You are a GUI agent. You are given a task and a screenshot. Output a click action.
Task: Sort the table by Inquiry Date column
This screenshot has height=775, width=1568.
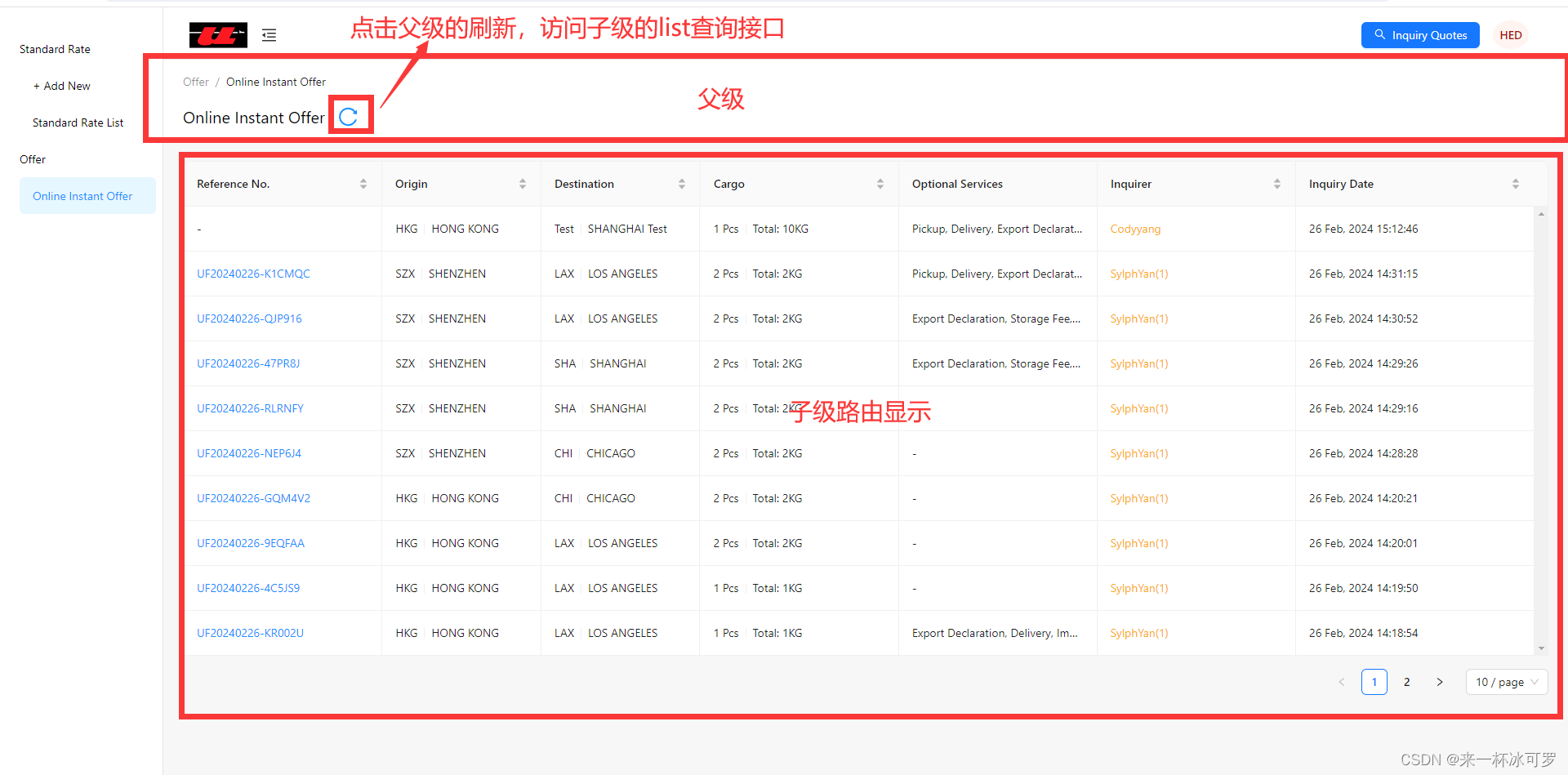pyautogui.click(x=1517, y=184)
